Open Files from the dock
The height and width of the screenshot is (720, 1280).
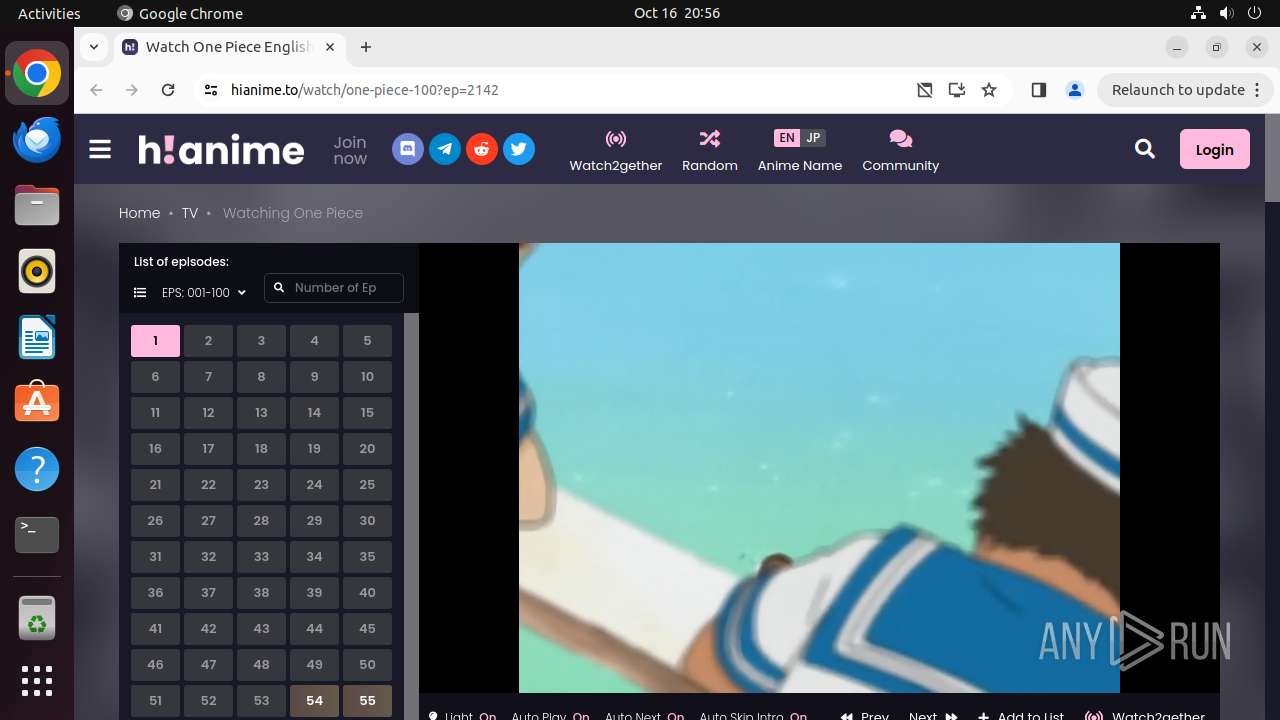(x=37, y=205)
